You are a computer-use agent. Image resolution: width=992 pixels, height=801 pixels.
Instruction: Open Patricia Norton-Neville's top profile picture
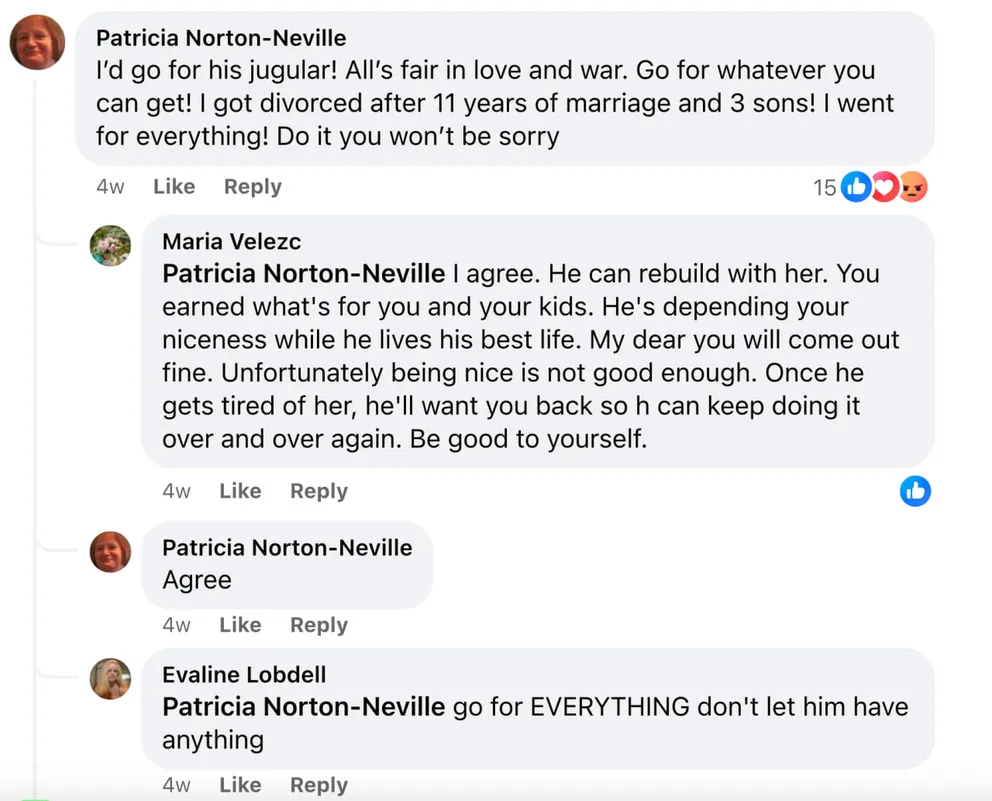[37, 43]
